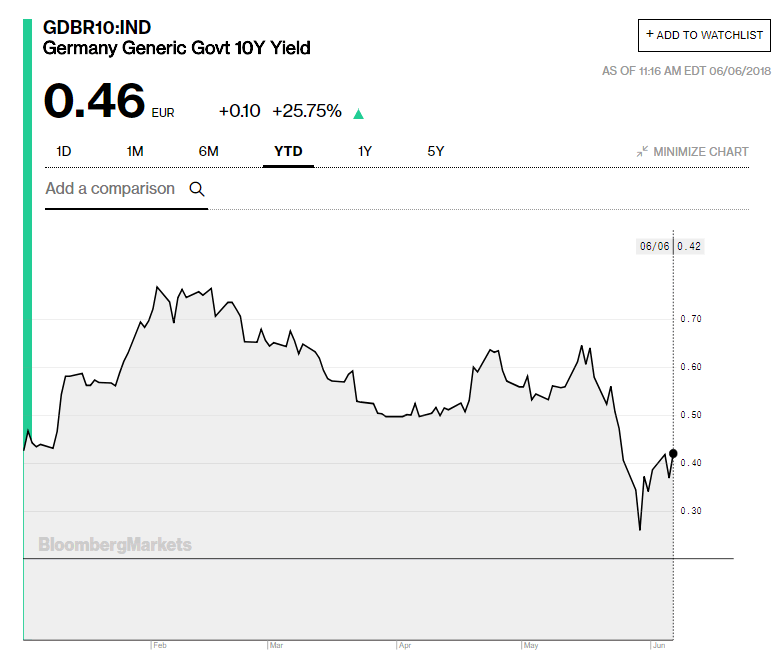Click the Minimize Chart link
Screen dimensions: 775x654
pyautogui.click(x=700, y=152)
